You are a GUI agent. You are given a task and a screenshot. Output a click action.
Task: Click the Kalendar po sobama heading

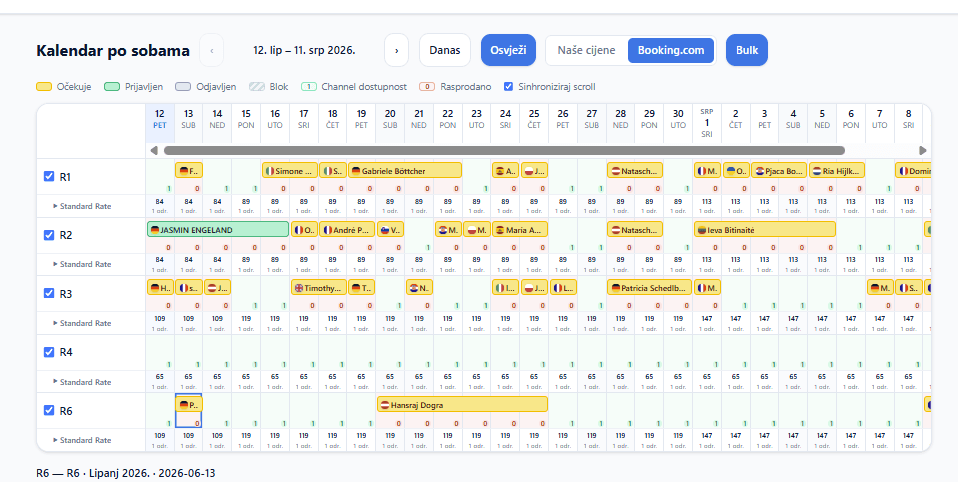113,51
